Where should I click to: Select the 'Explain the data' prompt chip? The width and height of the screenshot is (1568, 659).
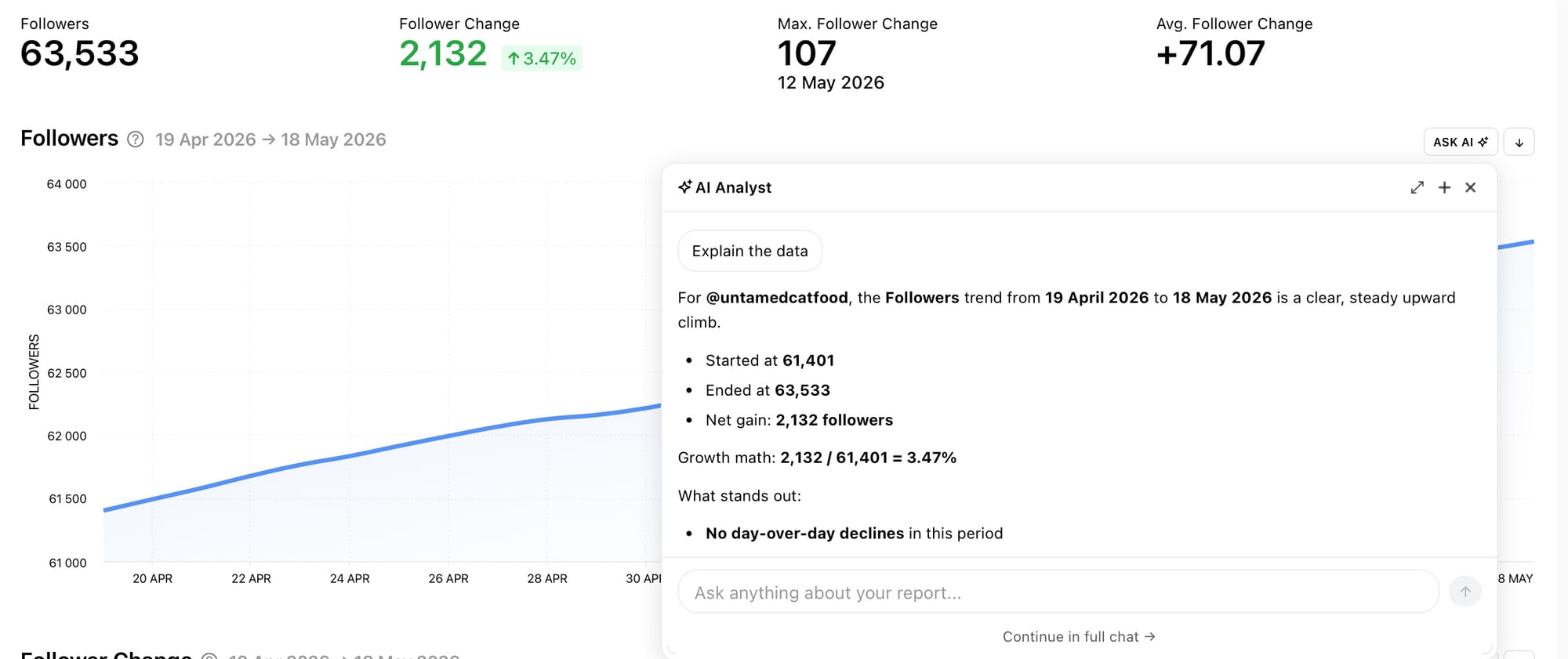point(750,251)
